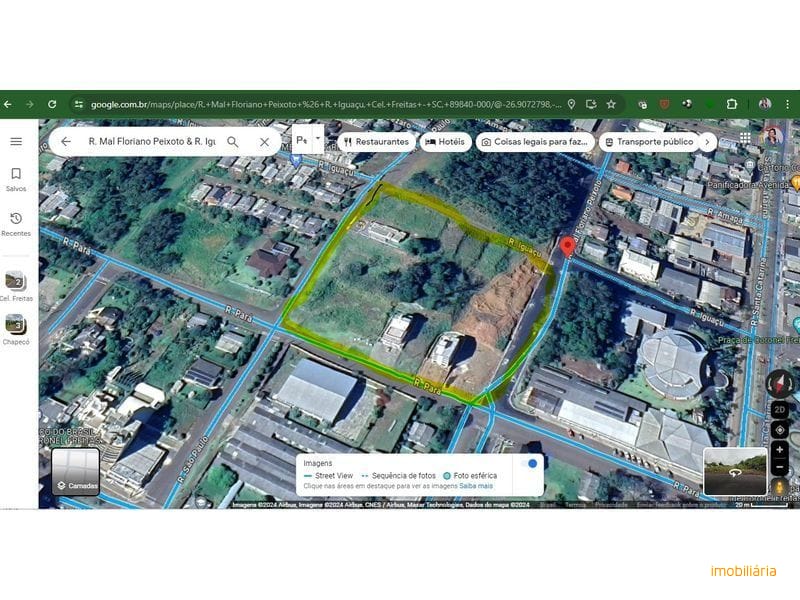Switch the map to 2D view
The height and width of the screenshot is (600, 800).
(780, 410)
